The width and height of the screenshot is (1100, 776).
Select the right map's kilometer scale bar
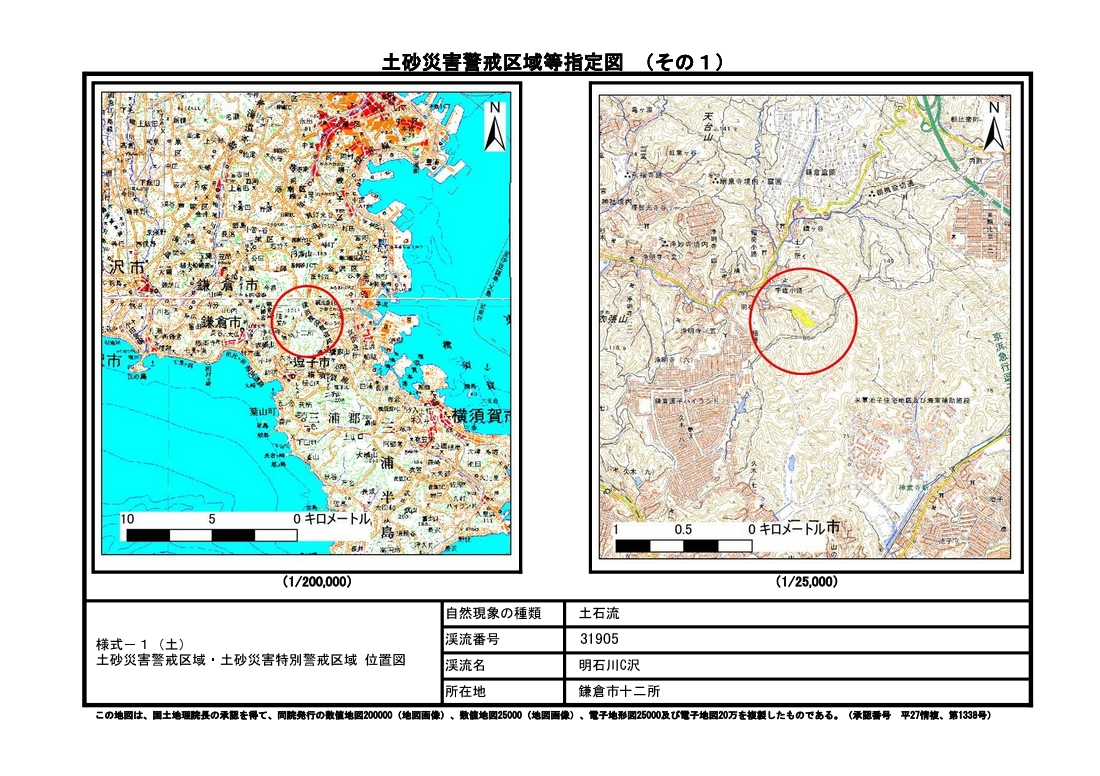tap(685, 545)
